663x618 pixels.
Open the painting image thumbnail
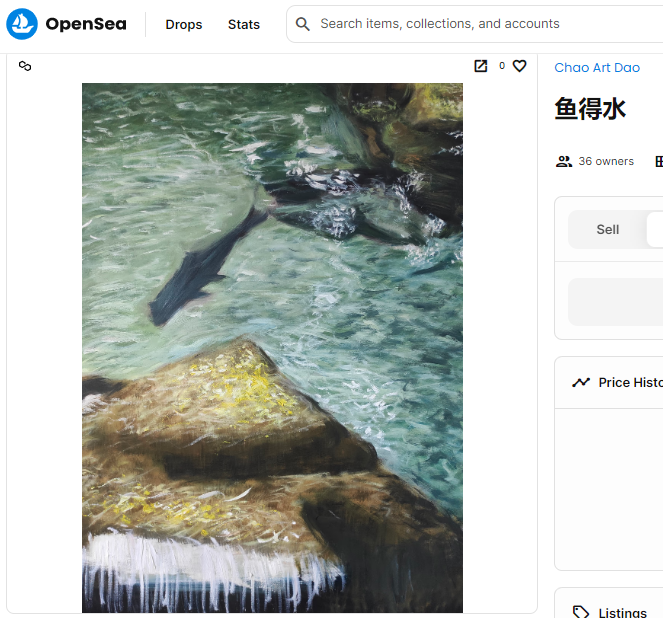click(x=272, y=347)
